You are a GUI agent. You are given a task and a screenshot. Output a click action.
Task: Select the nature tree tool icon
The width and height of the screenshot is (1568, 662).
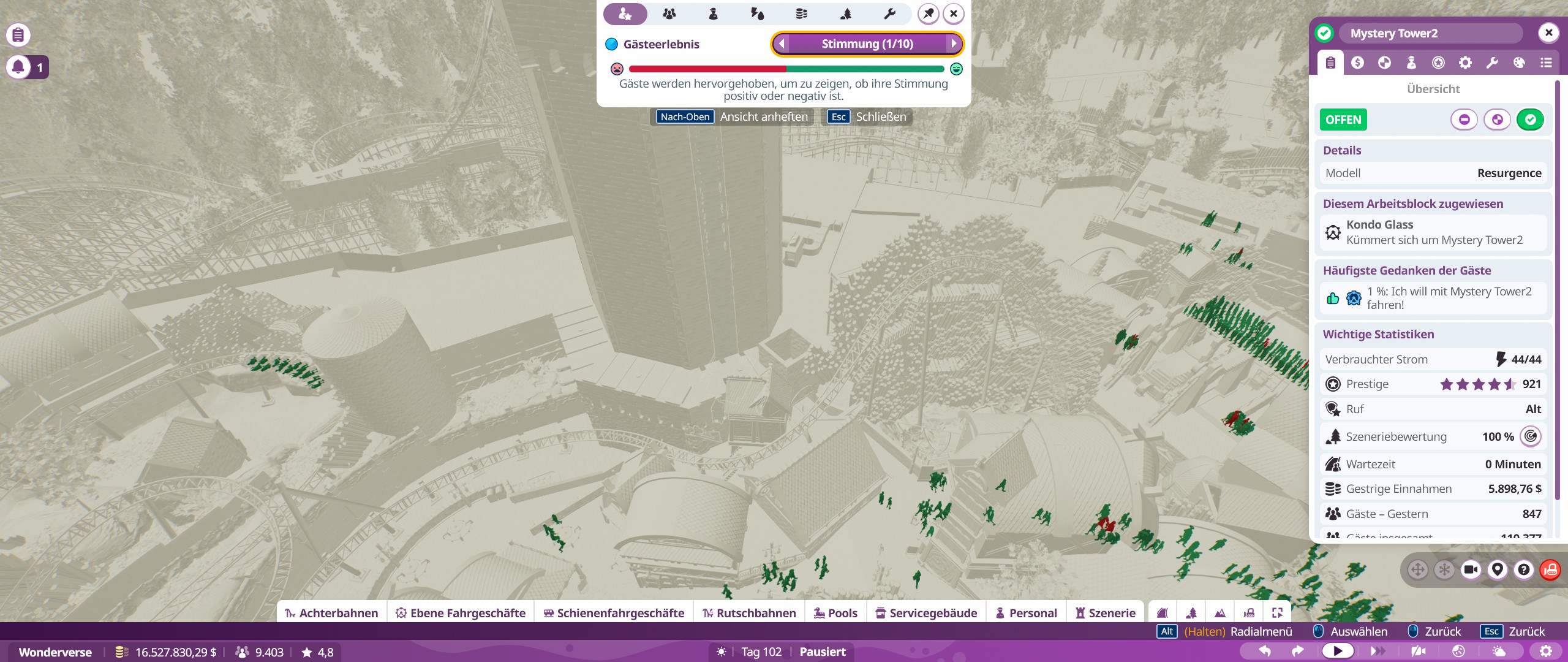(1191, 613)
